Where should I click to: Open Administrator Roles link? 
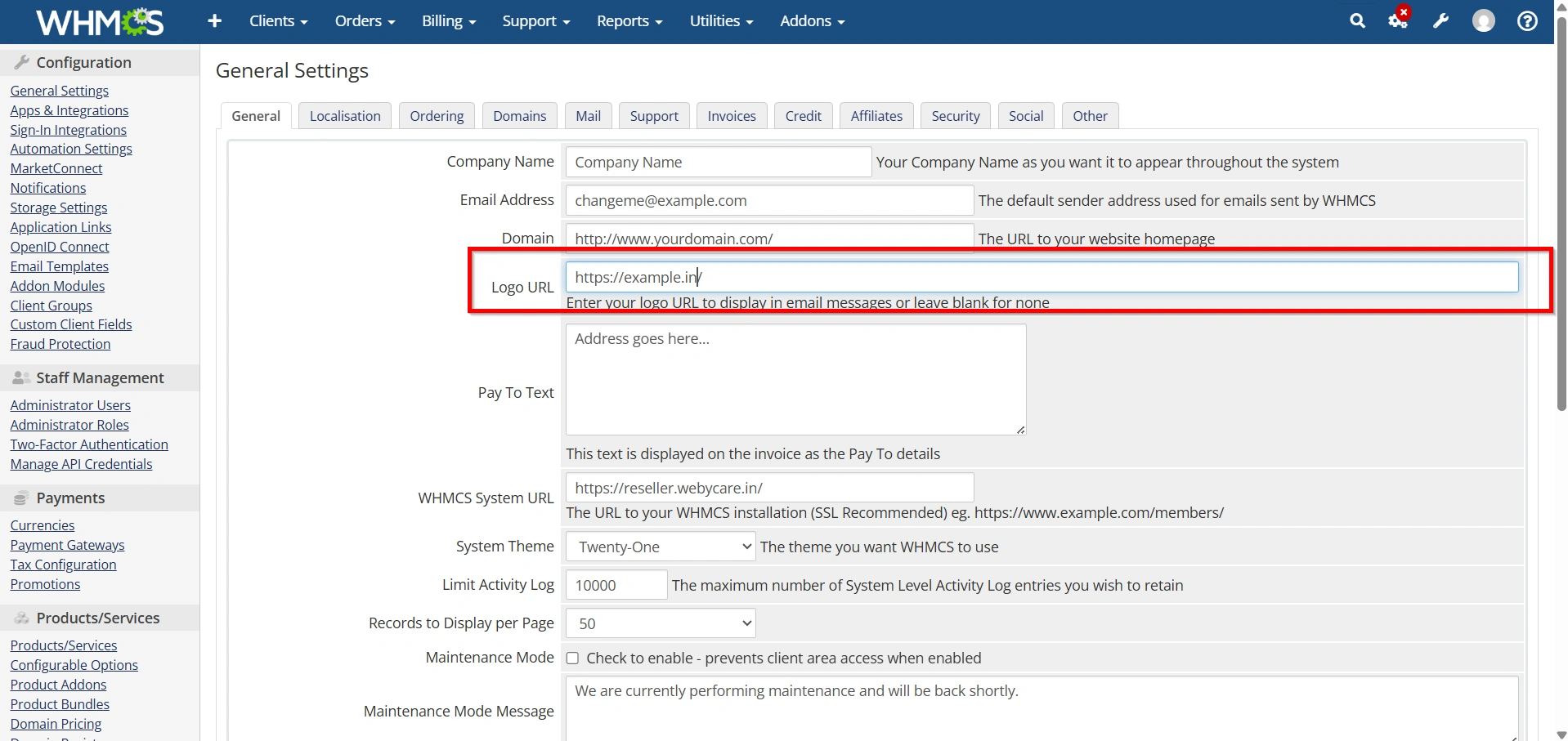tap(69, 425)
